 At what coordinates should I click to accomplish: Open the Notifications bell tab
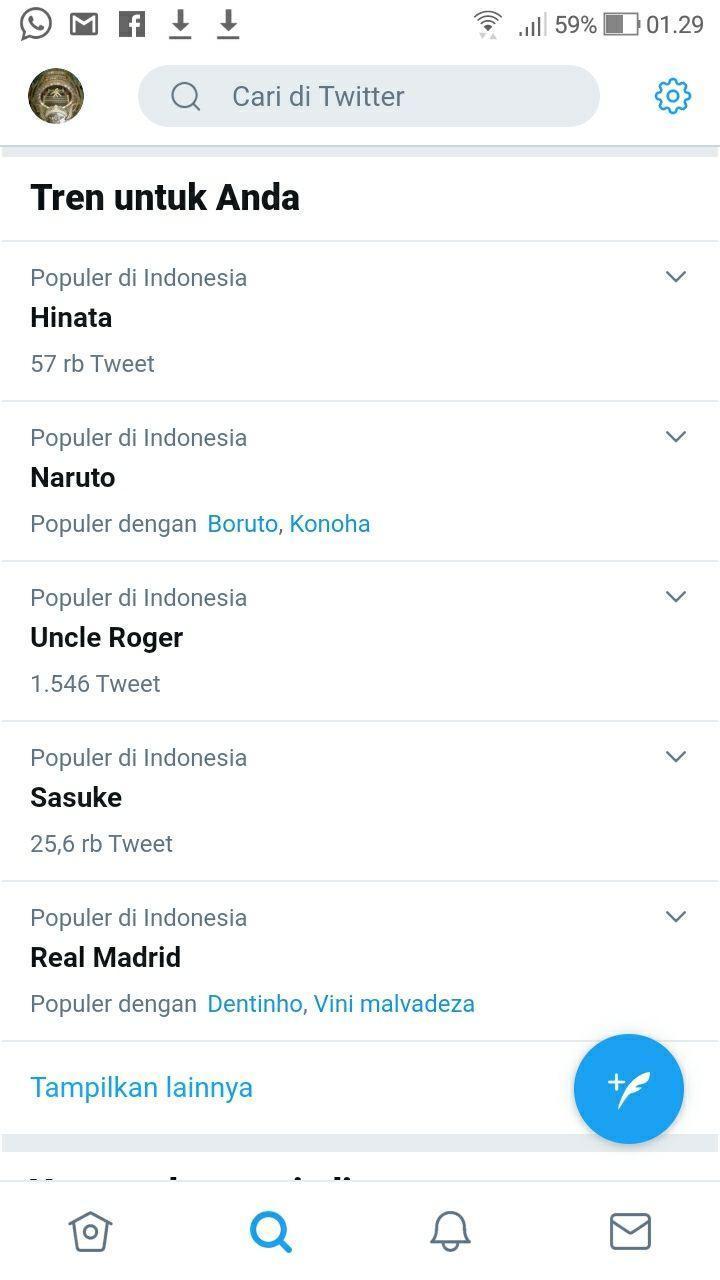tap(450, 1231)
